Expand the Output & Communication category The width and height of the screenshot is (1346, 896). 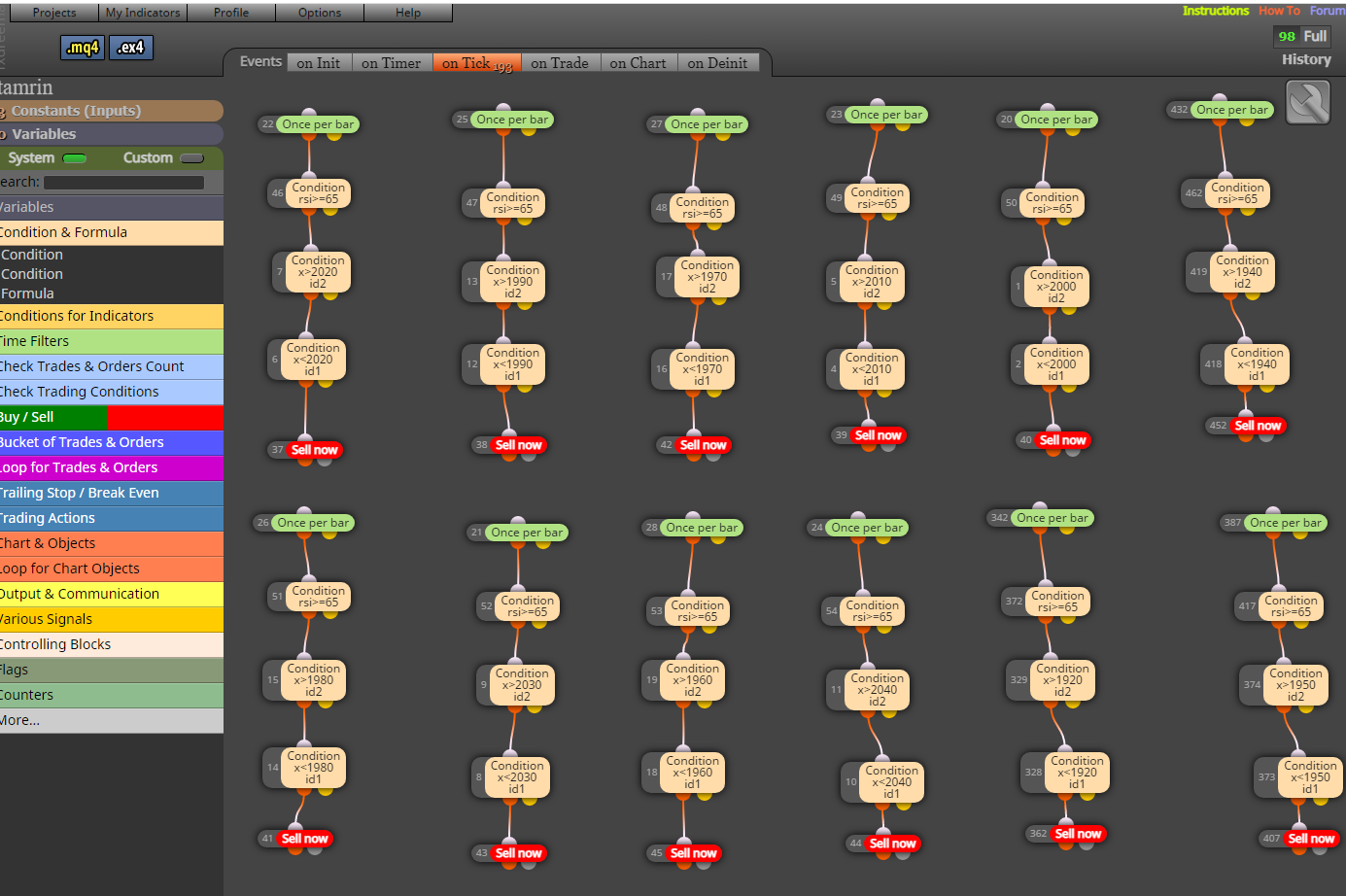(x=112, y=594)
